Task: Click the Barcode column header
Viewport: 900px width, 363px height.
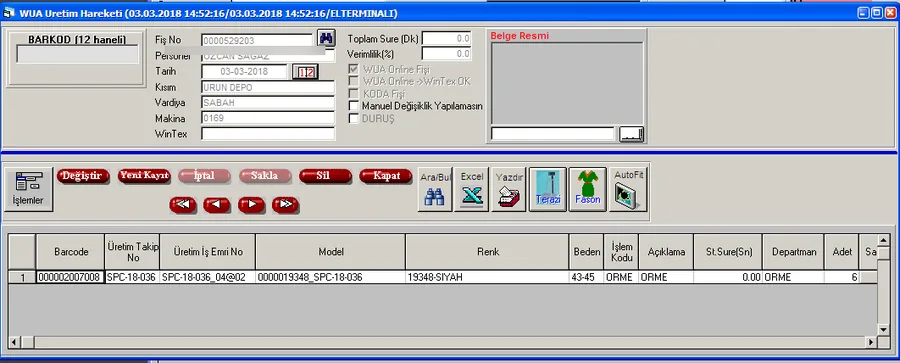Action: tap(71, 252)
